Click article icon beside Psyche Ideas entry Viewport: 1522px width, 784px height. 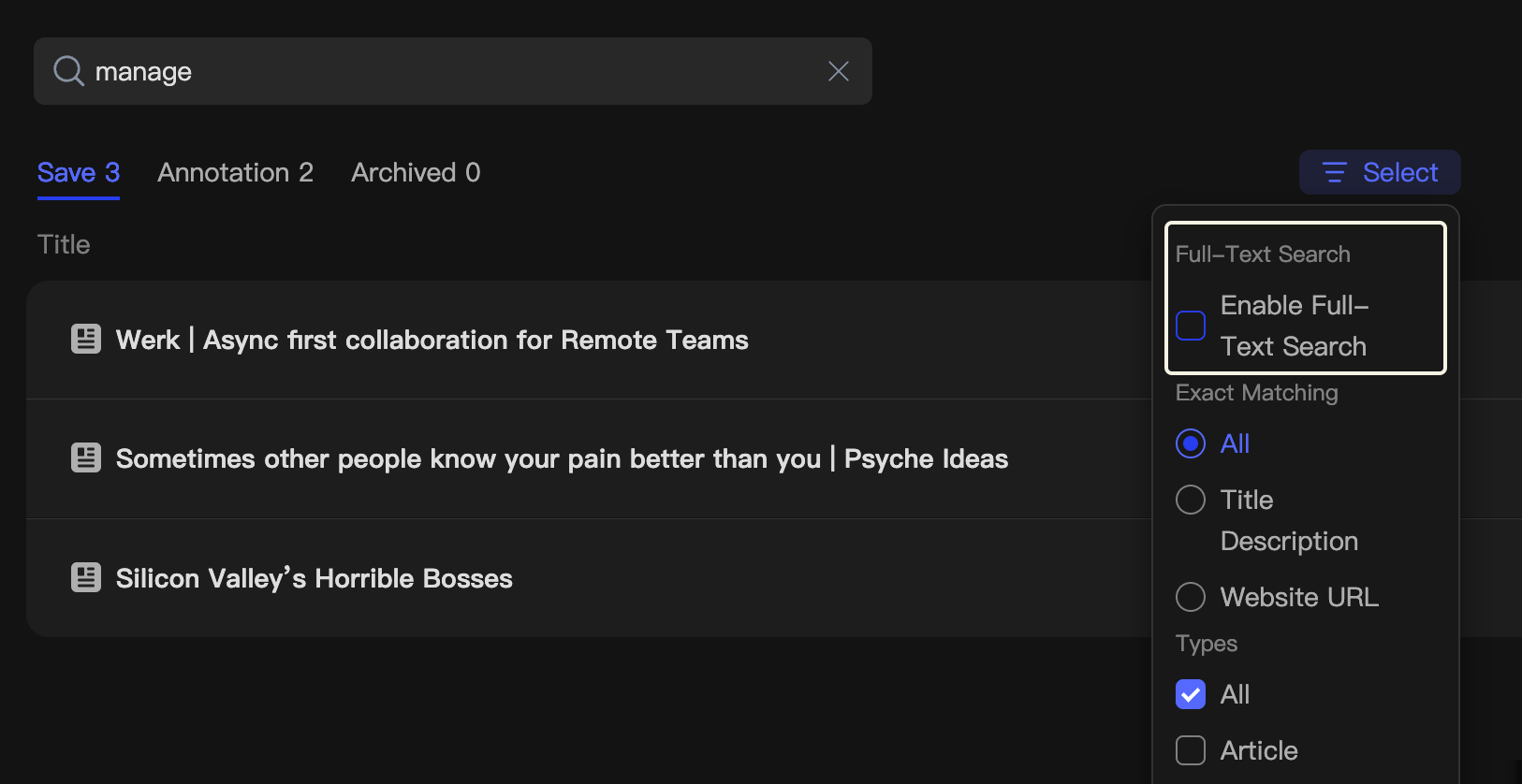pos(86,457)
